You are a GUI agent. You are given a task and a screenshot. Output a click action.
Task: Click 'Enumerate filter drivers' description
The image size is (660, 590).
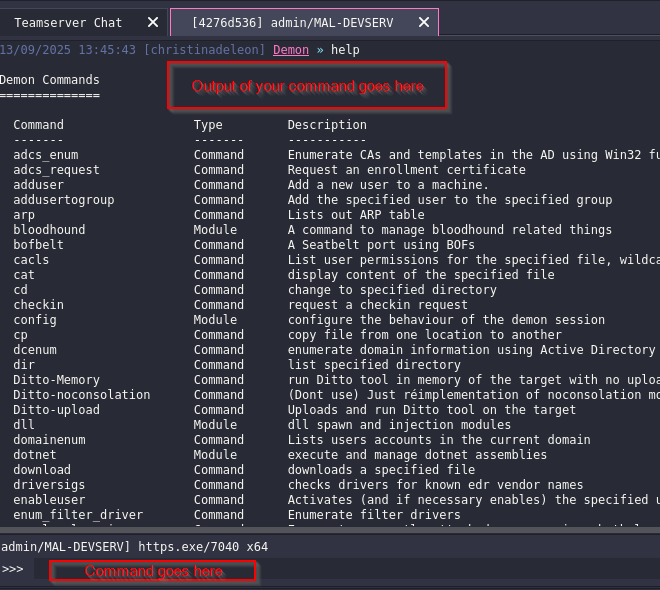pos(374,515)
